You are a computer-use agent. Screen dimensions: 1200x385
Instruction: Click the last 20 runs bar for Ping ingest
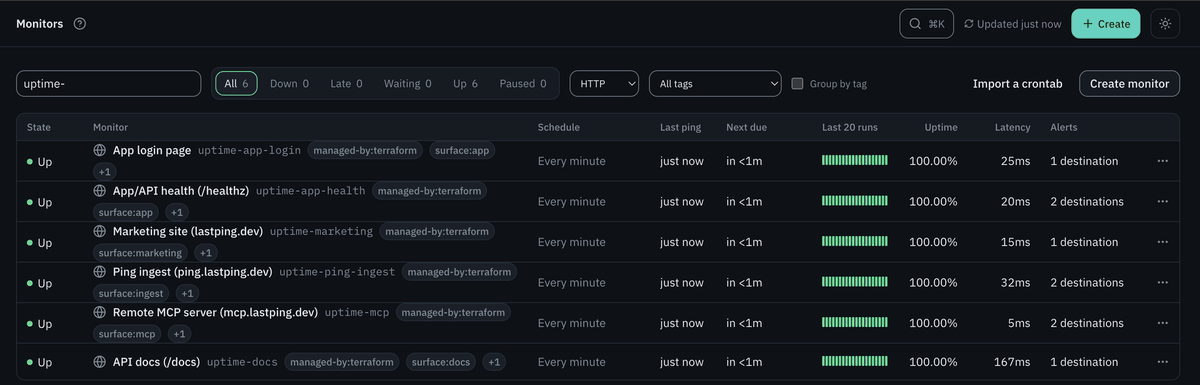[855, 283]
